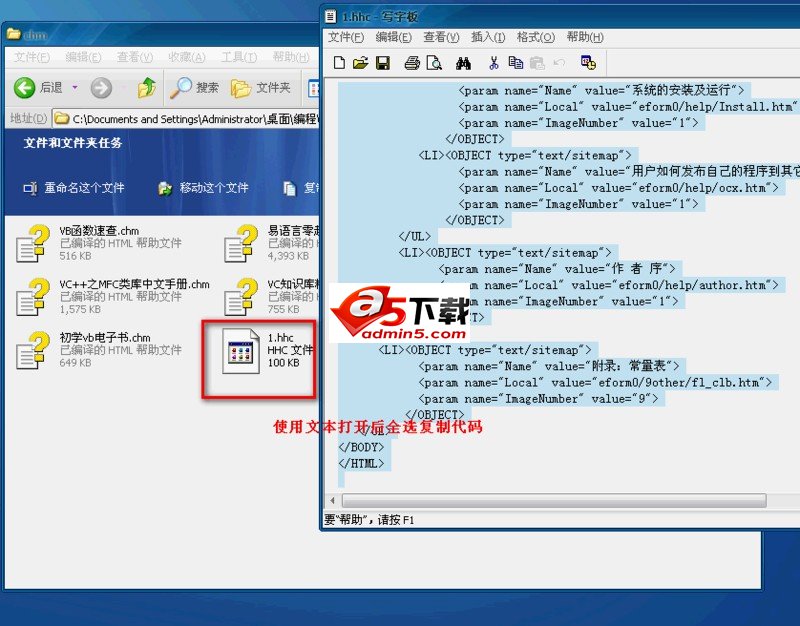Click the Undo arrow icon in WordPad
The width and height of the screenshot is (800, 626).
557,62
